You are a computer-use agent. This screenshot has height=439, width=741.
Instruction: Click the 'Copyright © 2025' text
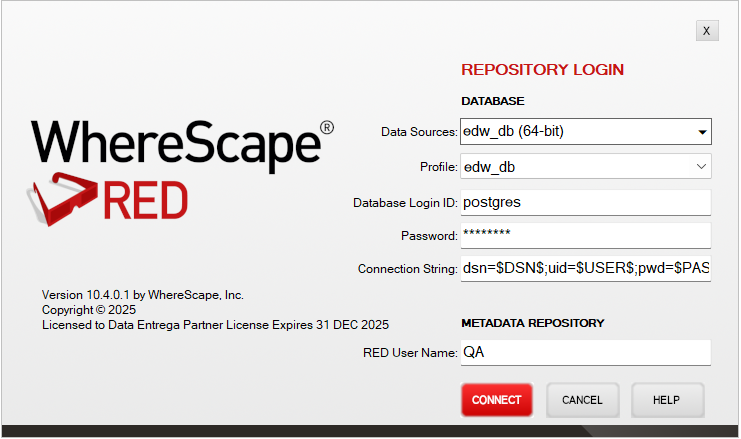[x=89, y=310]
